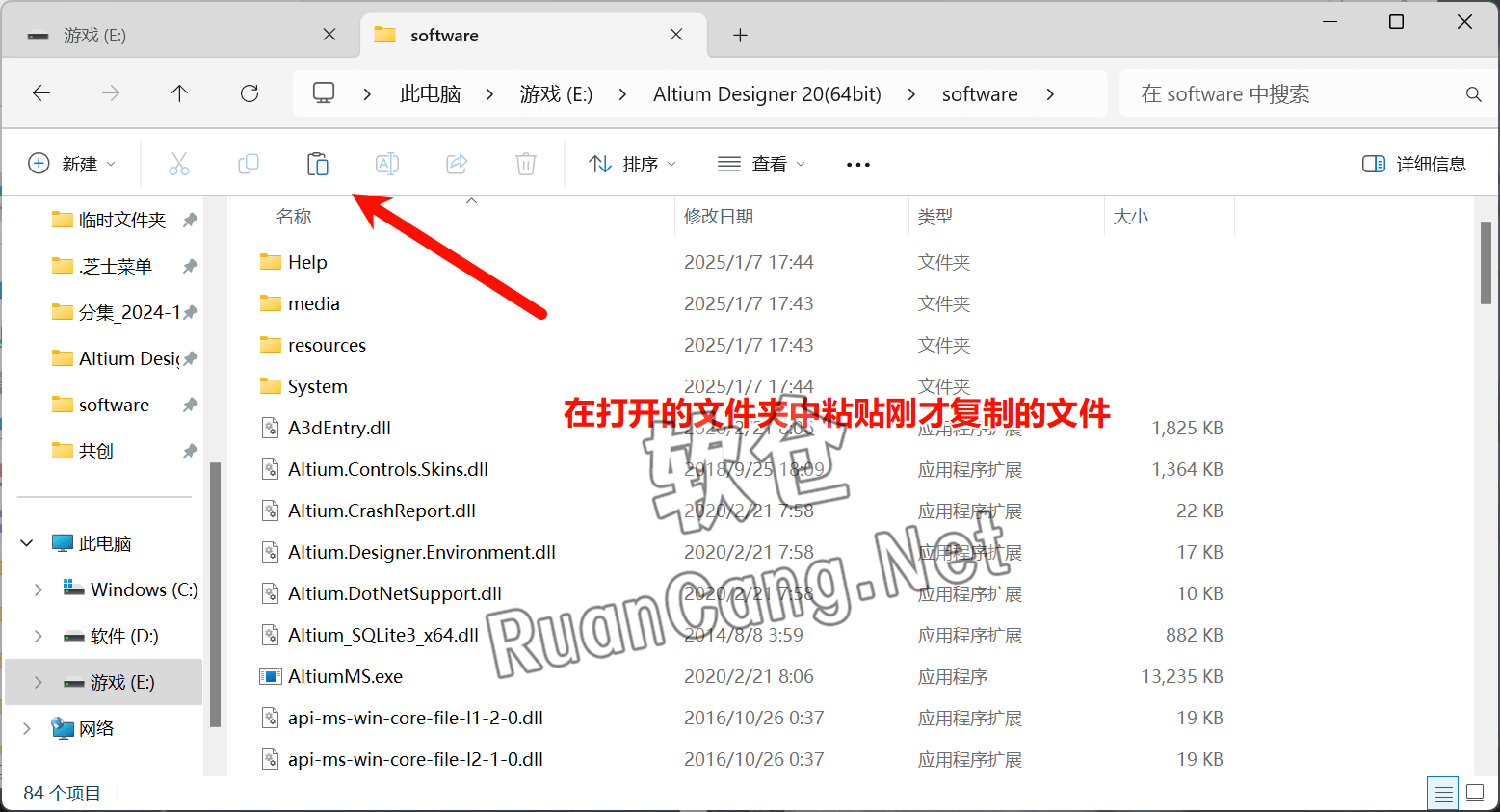Screen dimensions: 1500x812
Task: Click the file list vertical scrollbar
Action: pos(1486,262)
